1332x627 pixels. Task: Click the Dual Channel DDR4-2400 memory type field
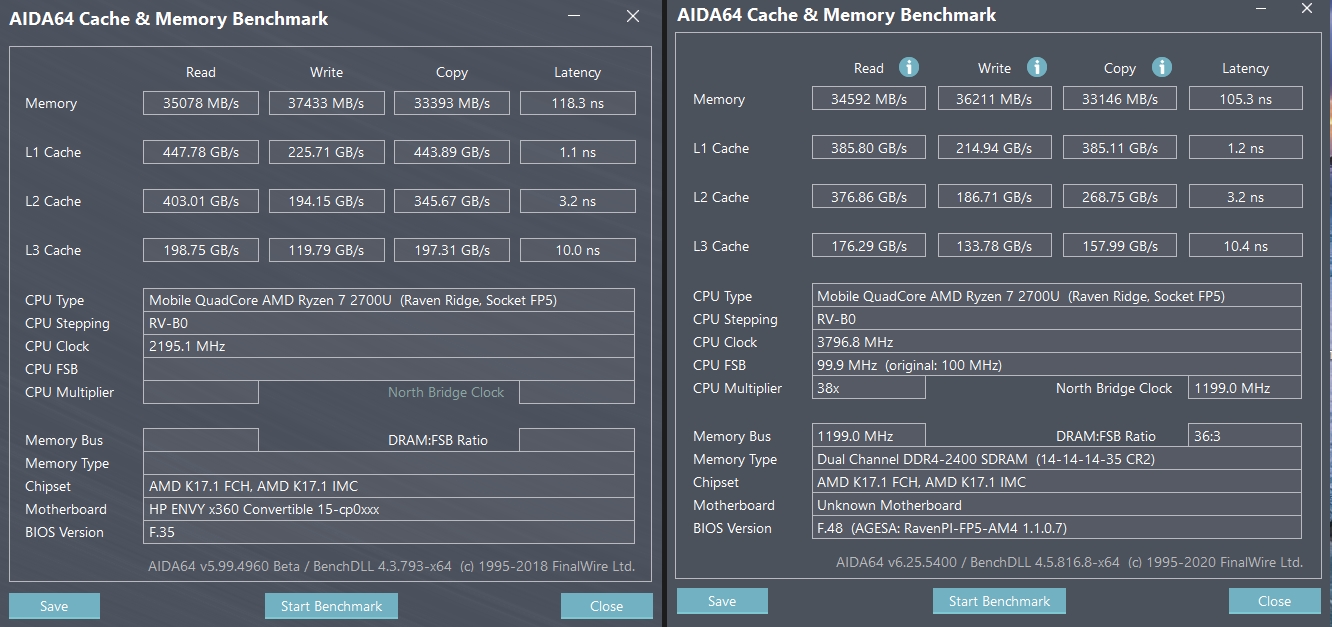click(1056, 459)
